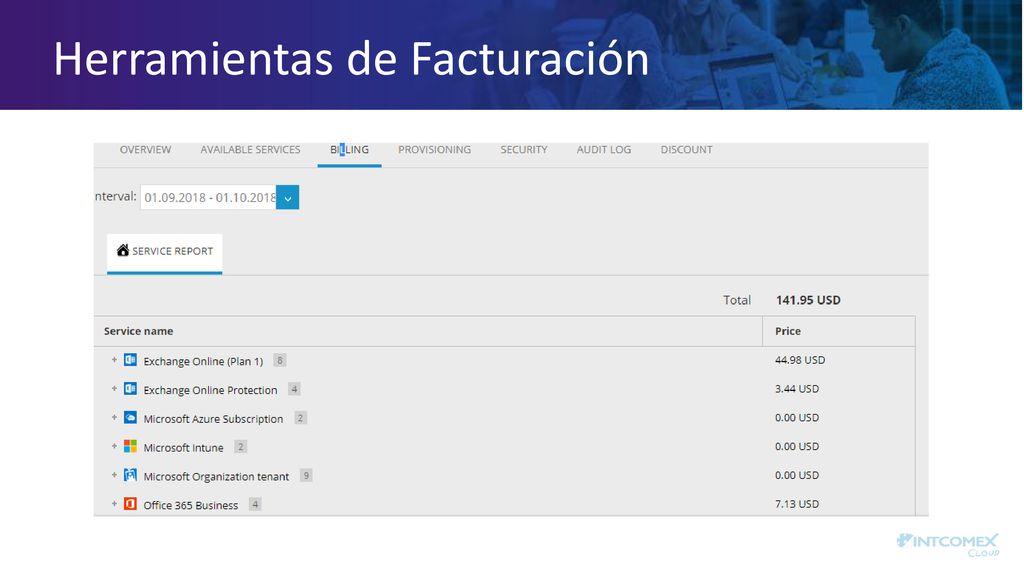This screenshot has width=1024, height=576.
Task: Click the 44.98 USD price
Action: pyautogui.click(x=800, y=360)
